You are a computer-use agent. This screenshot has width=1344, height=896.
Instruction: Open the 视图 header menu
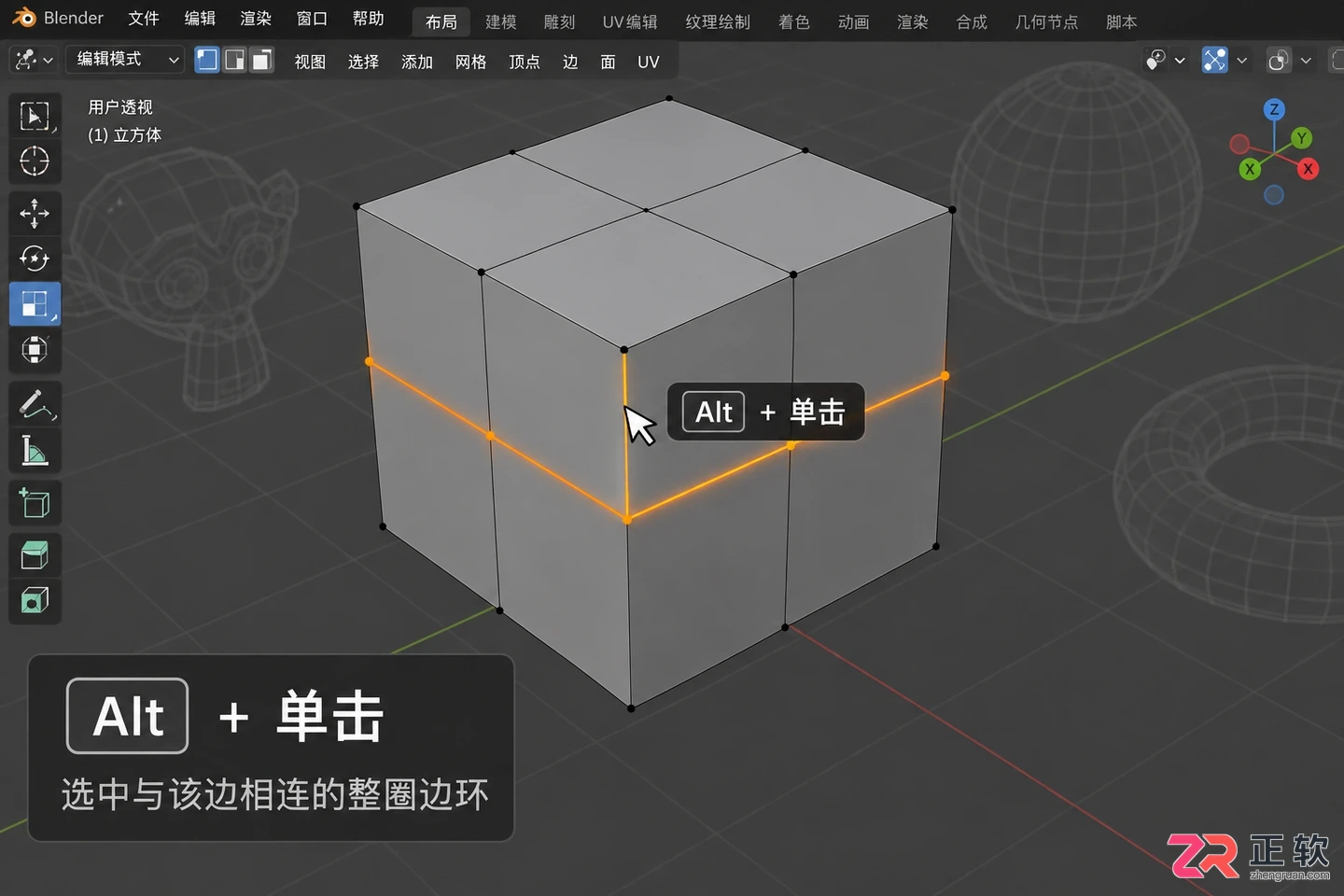point(310,62)
